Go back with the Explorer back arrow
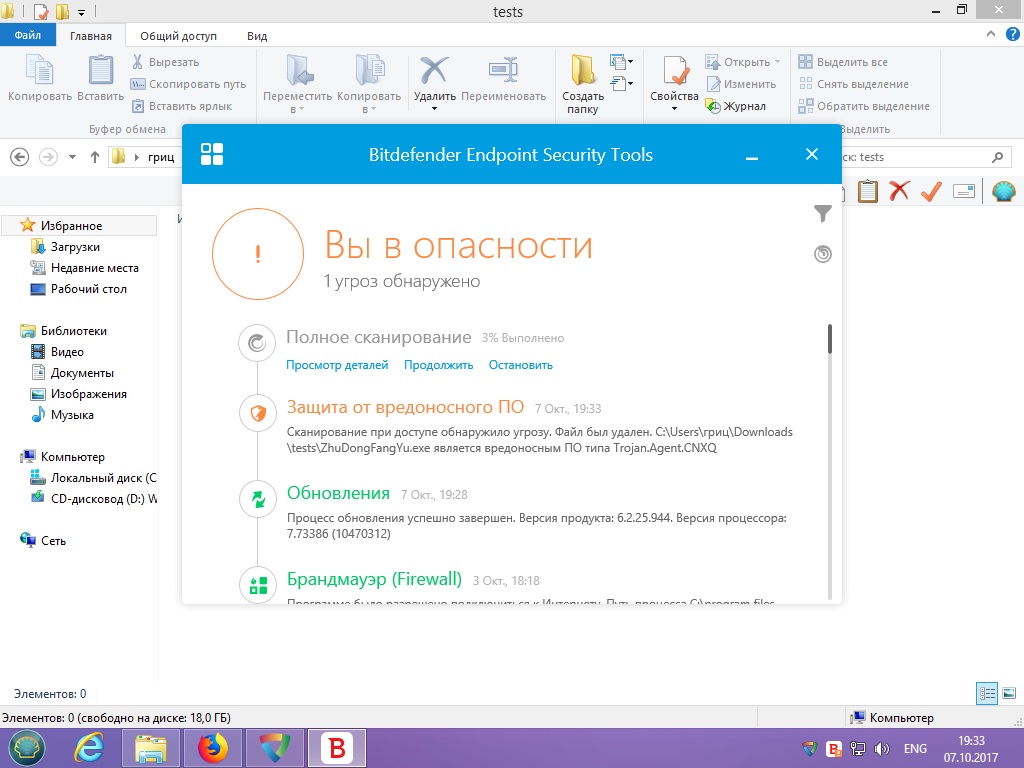1024x768 pixels. pos(20,157)
